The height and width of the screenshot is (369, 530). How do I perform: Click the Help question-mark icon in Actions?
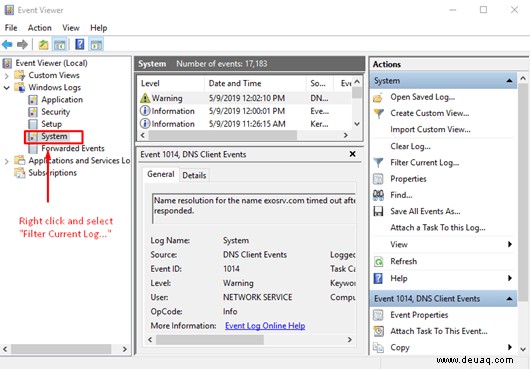(378, 278)
